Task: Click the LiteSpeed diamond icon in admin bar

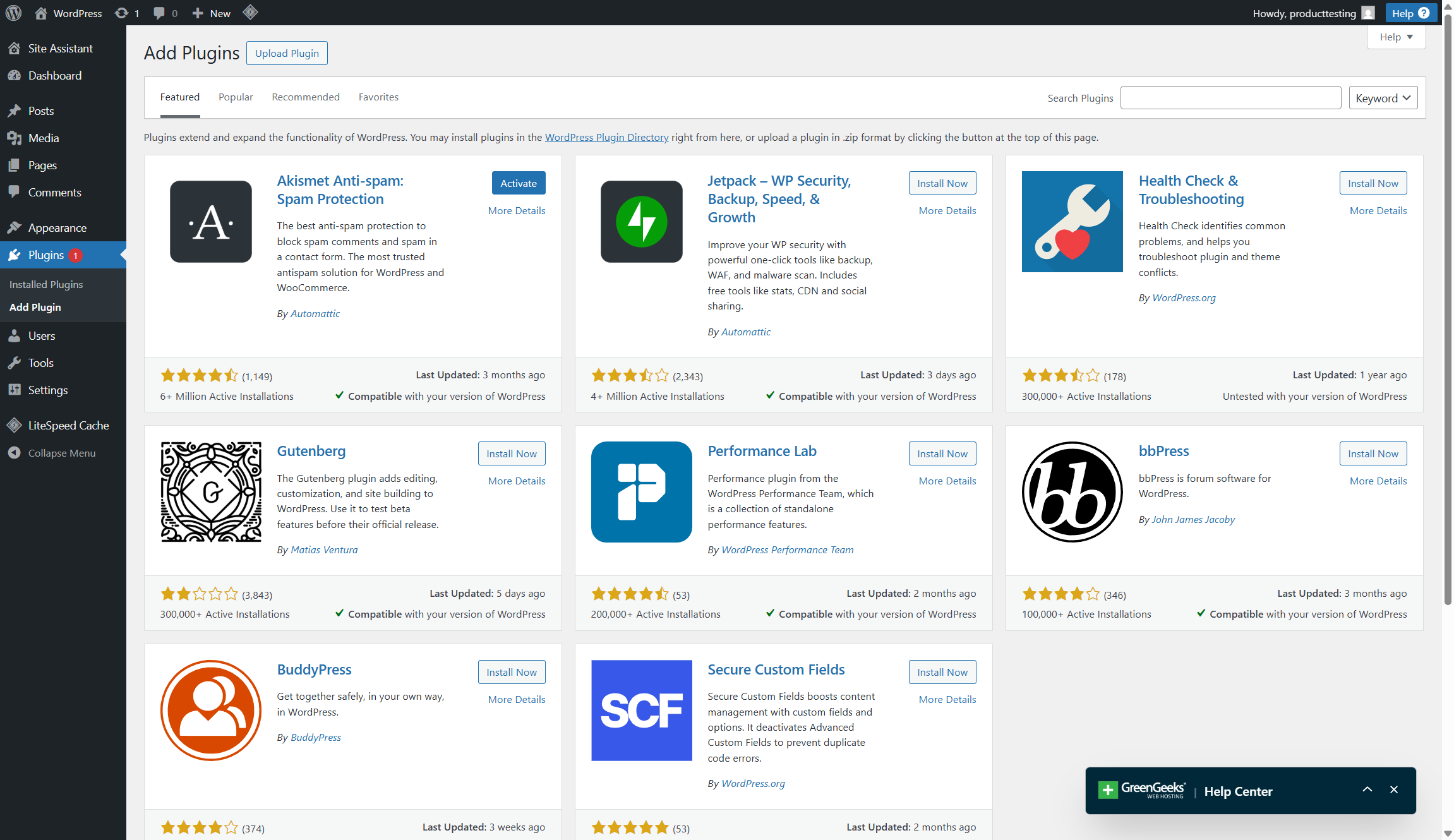Action: point(250,13)
